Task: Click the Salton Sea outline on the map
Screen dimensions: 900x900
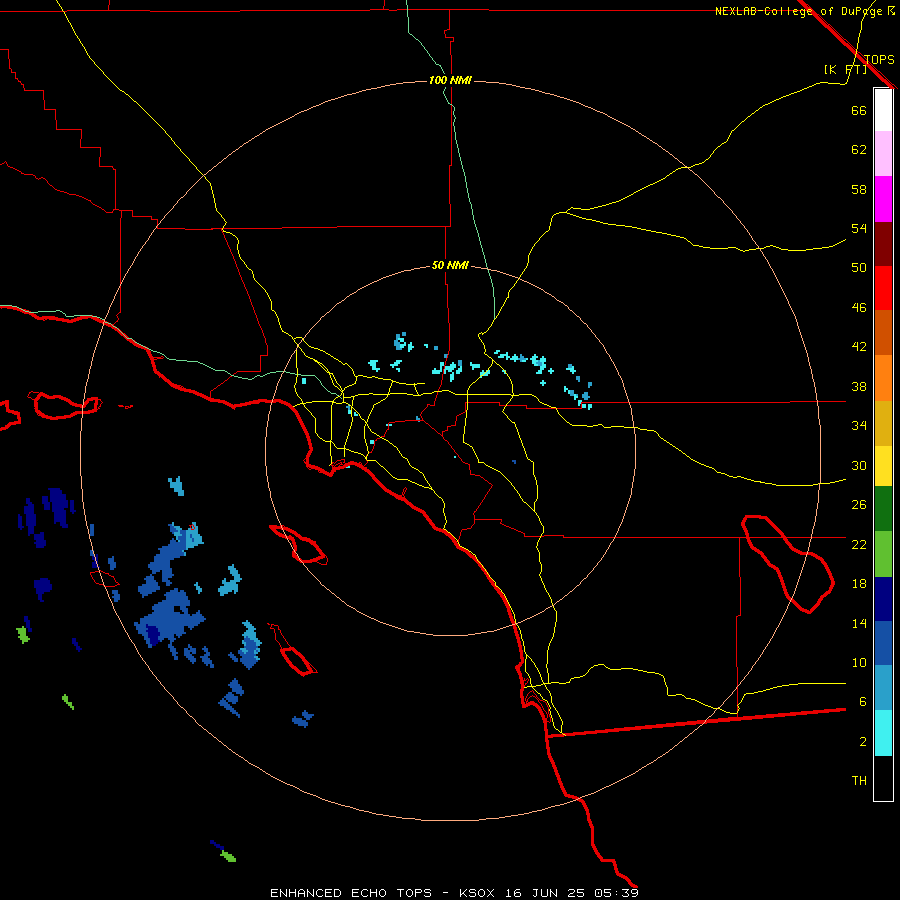Action: click(x=788, y=564)
